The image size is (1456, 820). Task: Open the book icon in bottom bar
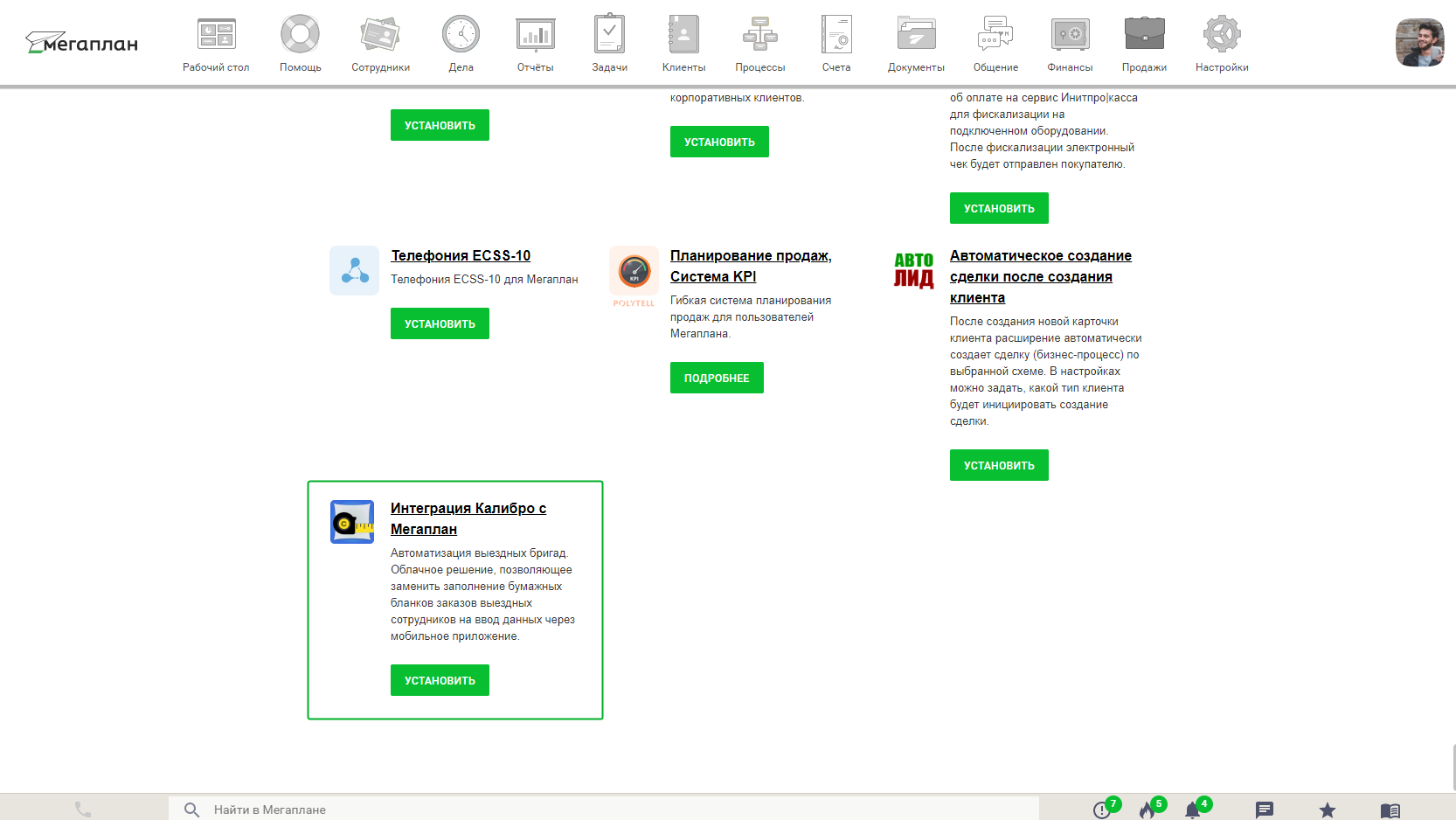tap(1390, 810)
